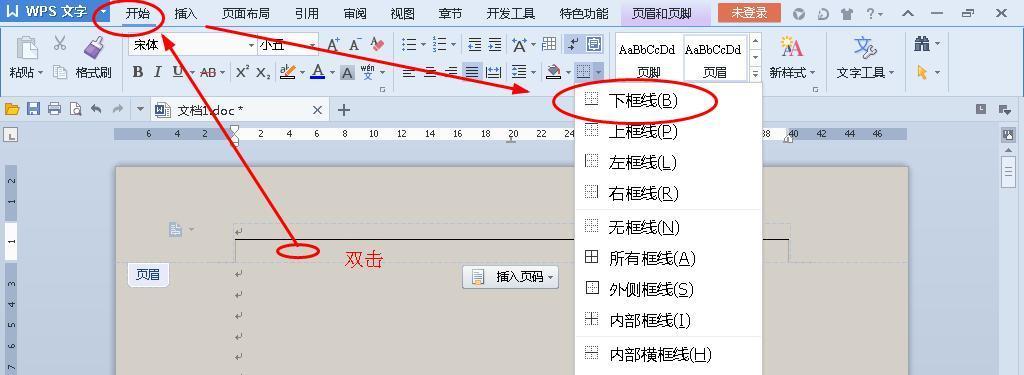Click the select cursor arrow icon

pos(922,72)
